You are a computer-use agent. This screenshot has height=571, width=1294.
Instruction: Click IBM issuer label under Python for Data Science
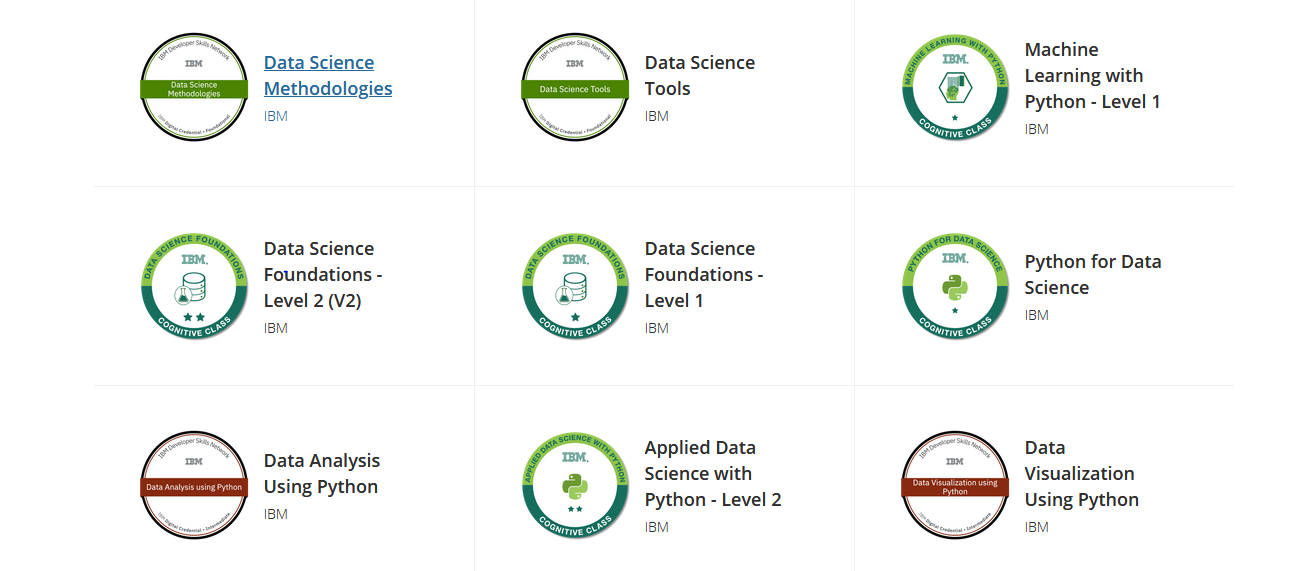(1036, 315)
